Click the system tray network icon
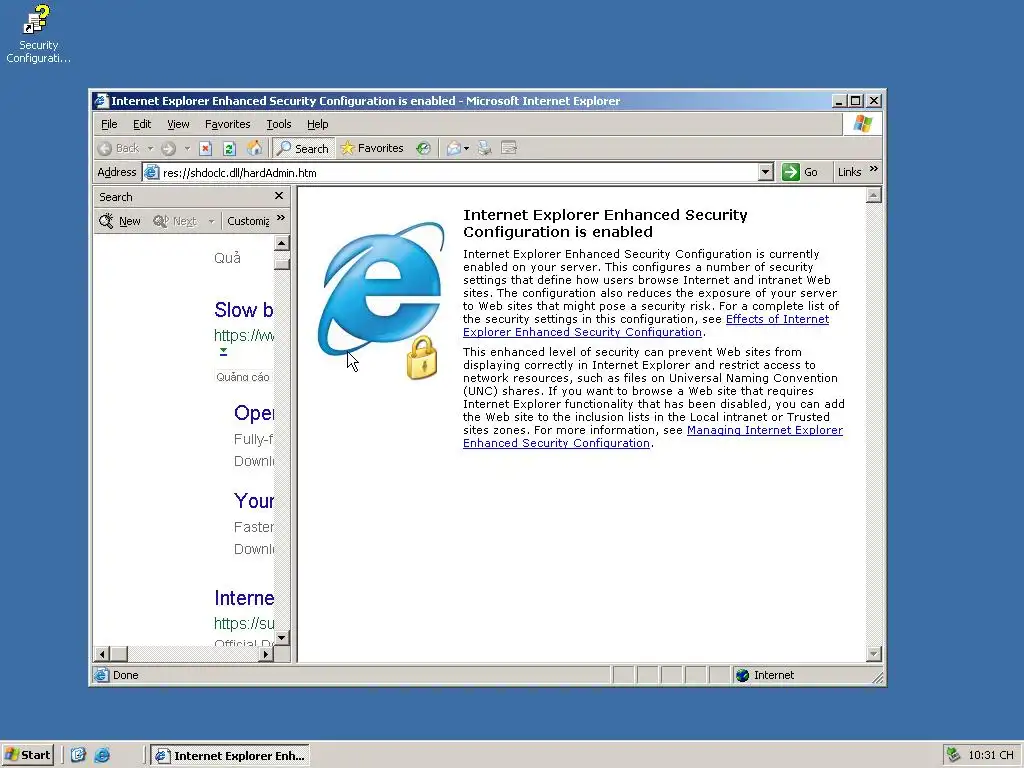The width and height of the screenshot is (1024, 768). (x=953, y=755)
